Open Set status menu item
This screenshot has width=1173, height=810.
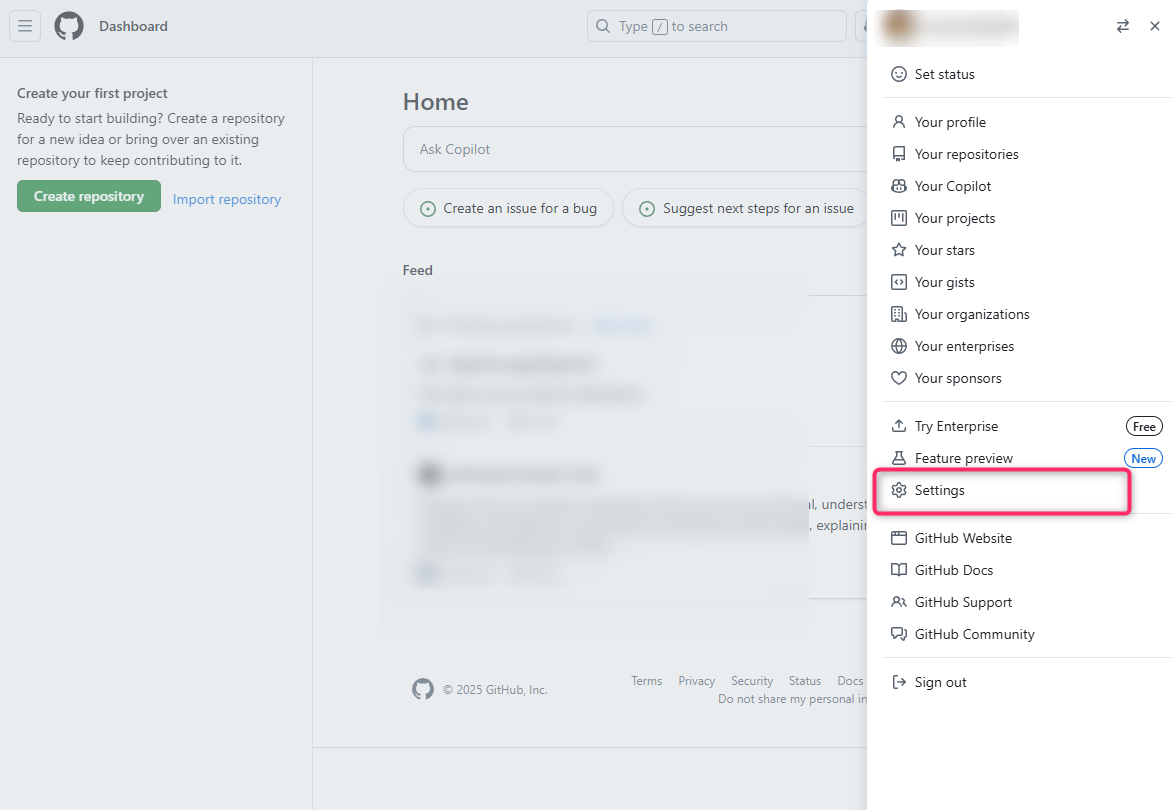[x=1026, y=74]
